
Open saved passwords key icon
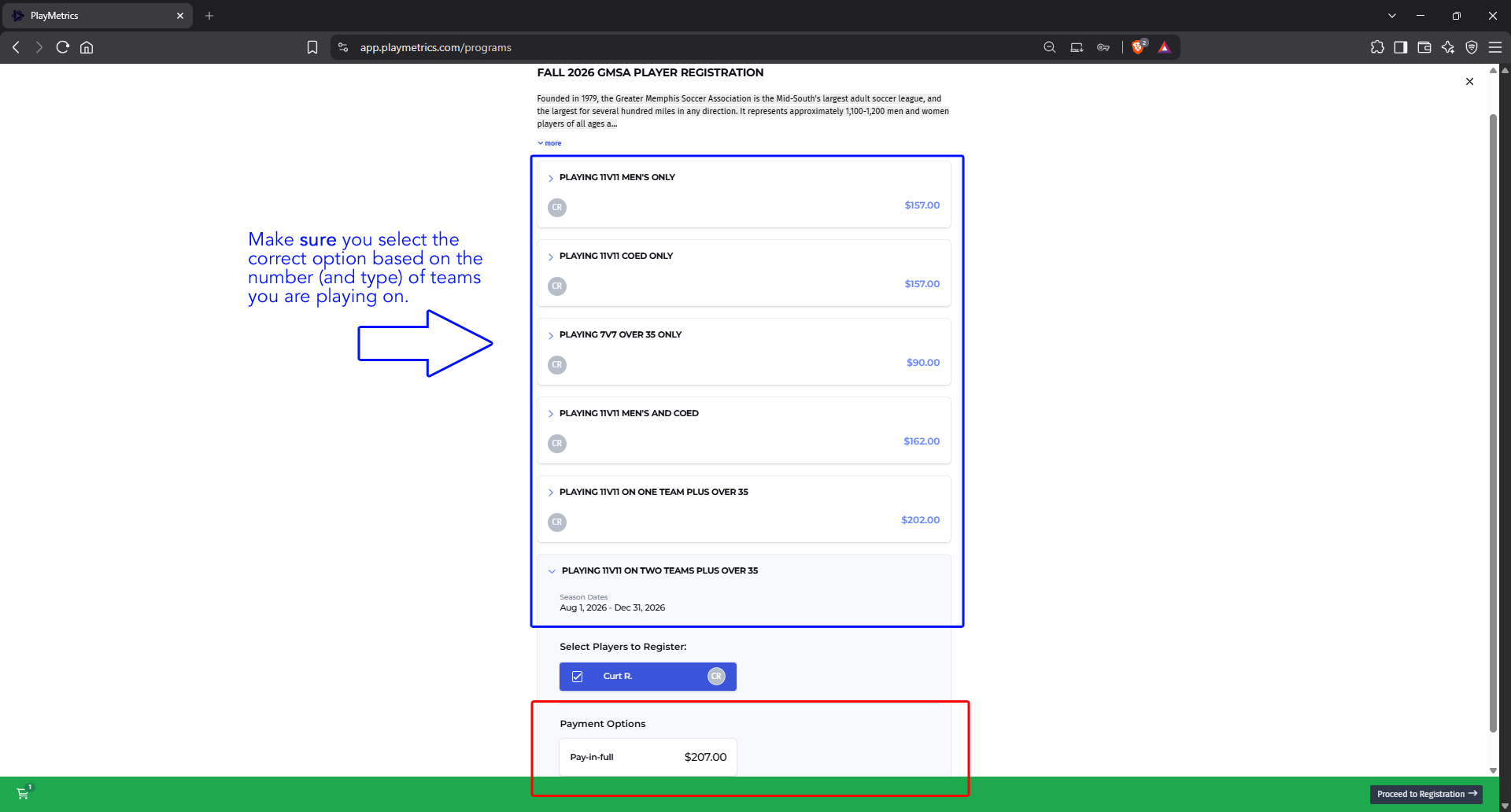1103,47
